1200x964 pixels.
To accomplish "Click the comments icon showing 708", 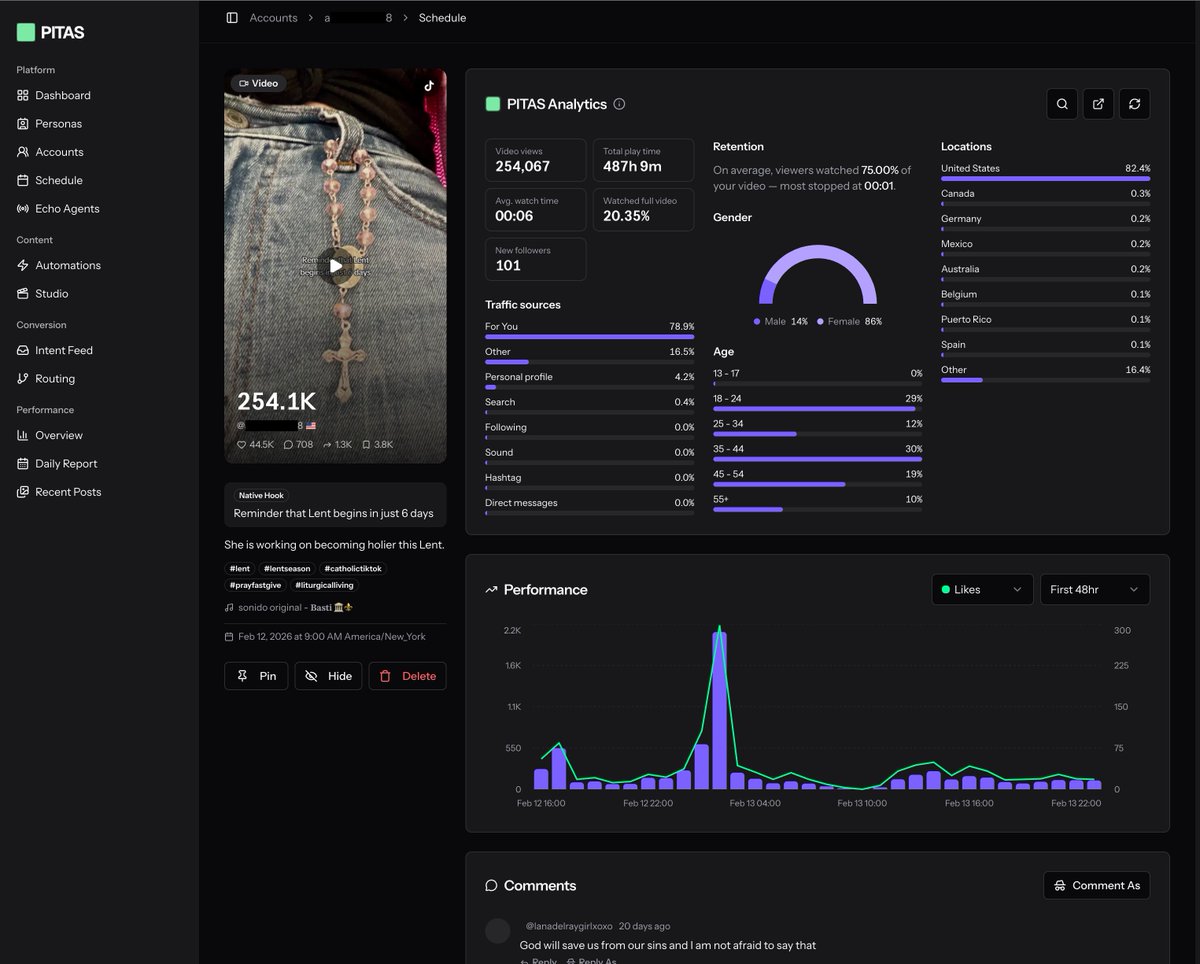I will point(288,444).
